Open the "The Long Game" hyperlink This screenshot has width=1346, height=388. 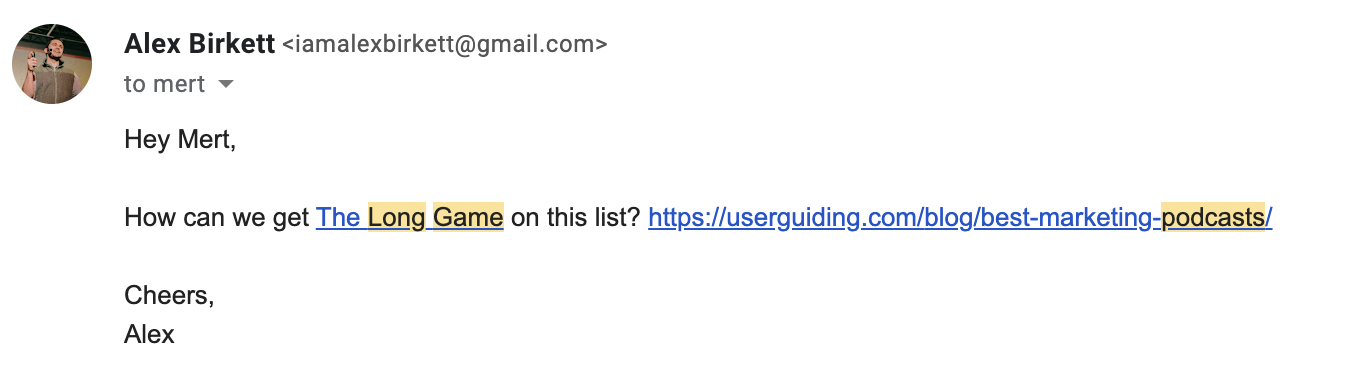409,217
